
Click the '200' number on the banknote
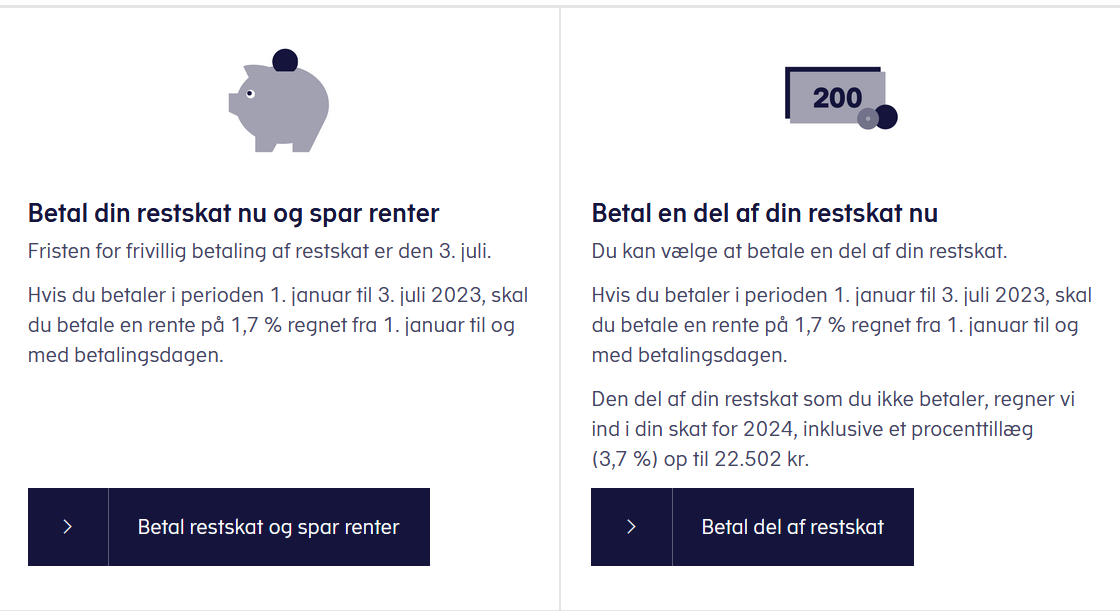coord(837,98)
